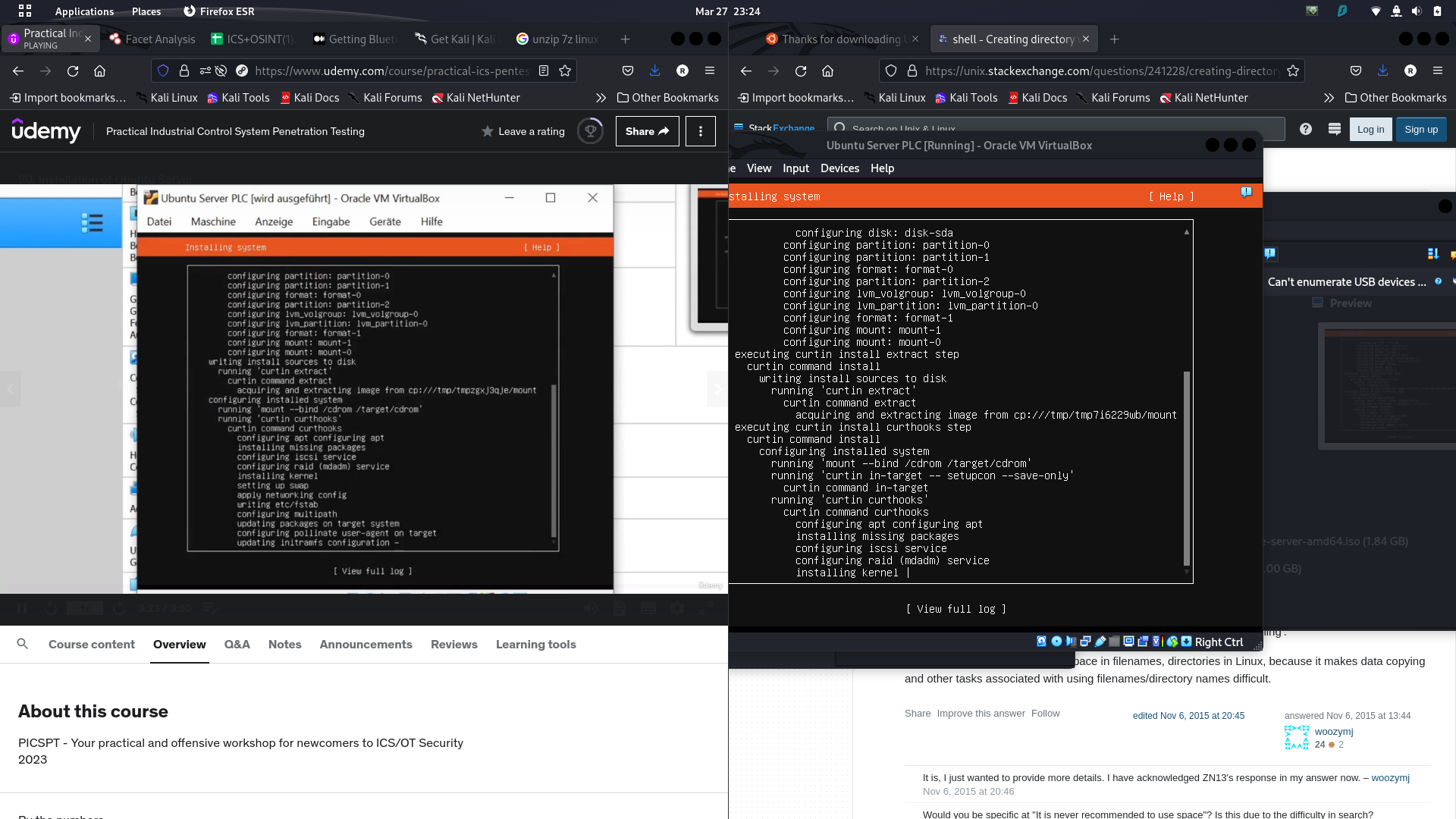Open the video transcript panel

click(x=620, y=608)
